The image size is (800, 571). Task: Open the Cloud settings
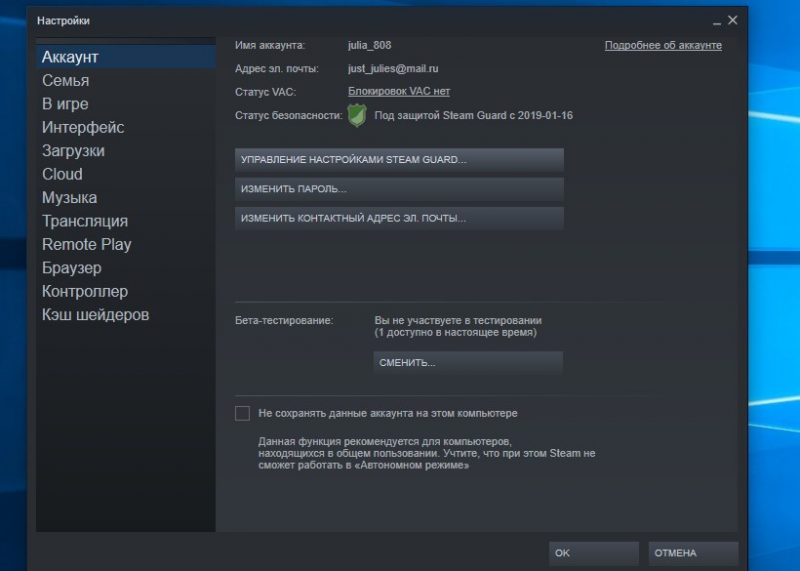pyautogui.click(x=126, y=175)
